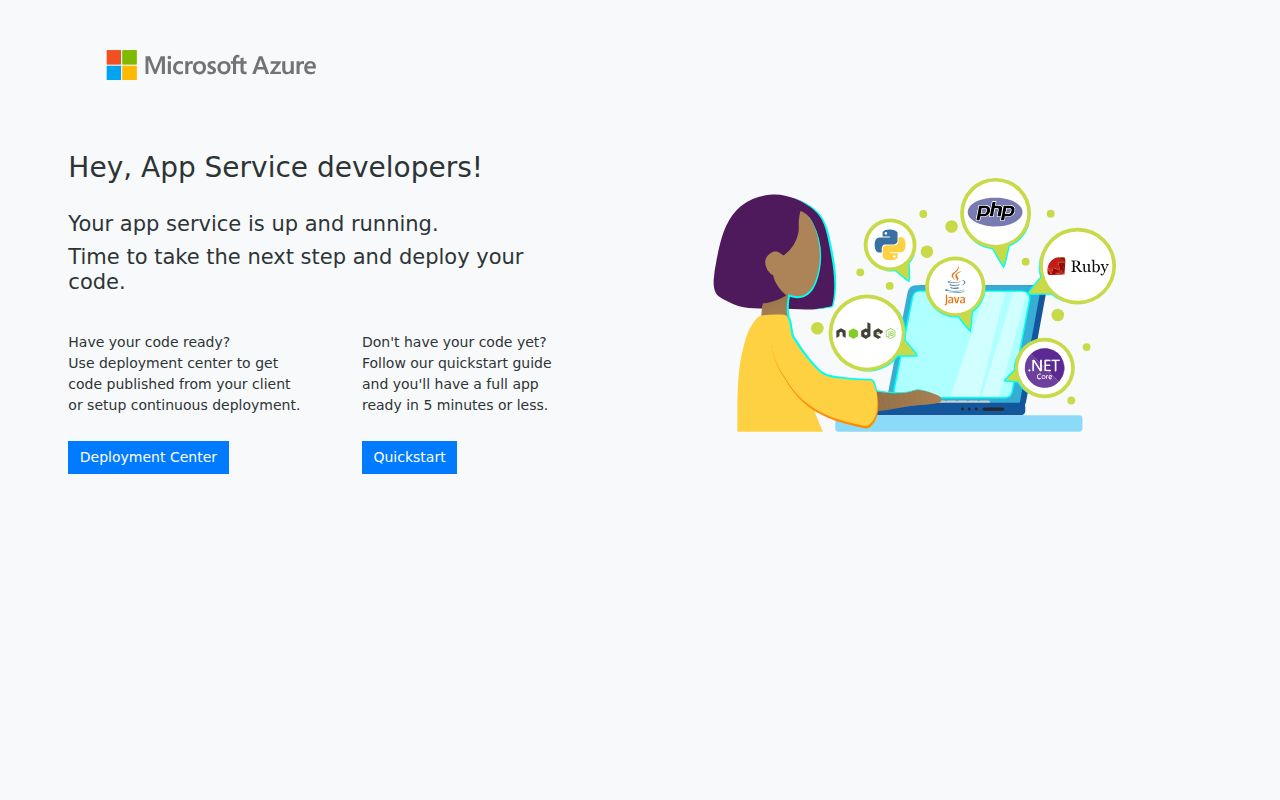The image size is (1280, 800).
Task: Click the PHP logo bubble
Action: click(995, 211)
